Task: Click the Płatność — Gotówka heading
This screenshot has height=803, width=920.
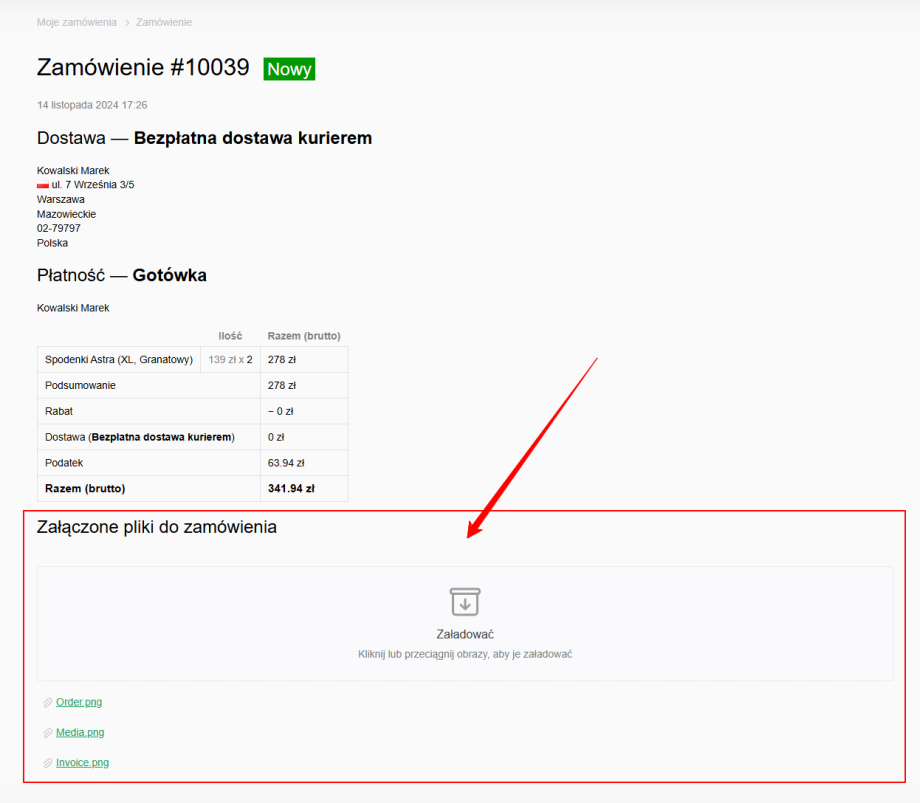Action: click(x=122, y=275)
